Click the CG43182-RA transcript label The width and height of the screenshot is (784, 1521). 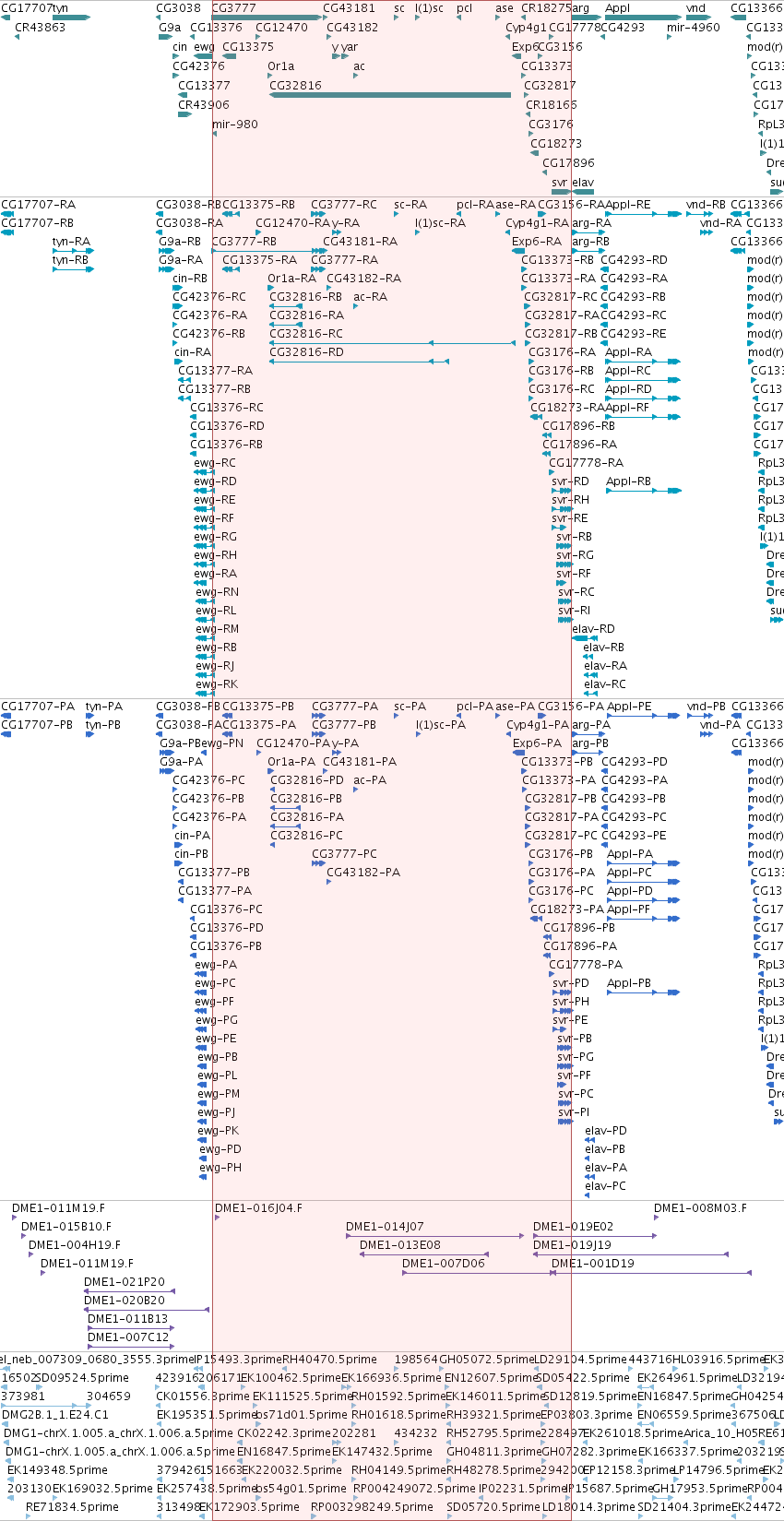click(x=364, y=279)
